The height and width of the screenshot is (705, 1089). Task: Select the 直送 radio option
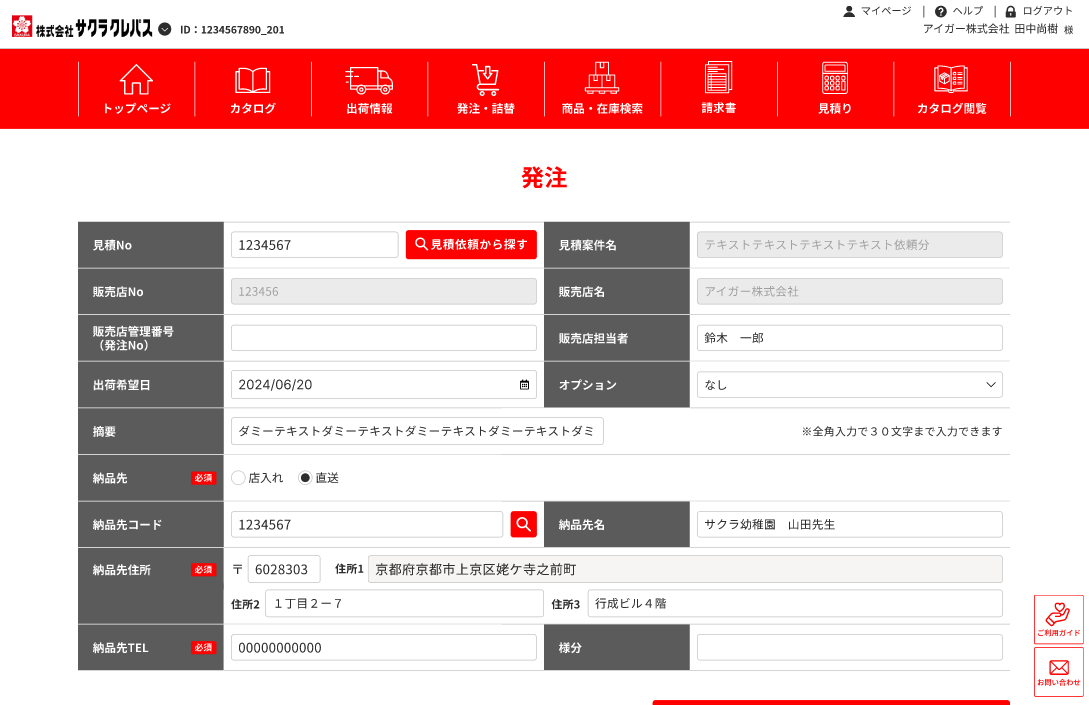[305, 478]
